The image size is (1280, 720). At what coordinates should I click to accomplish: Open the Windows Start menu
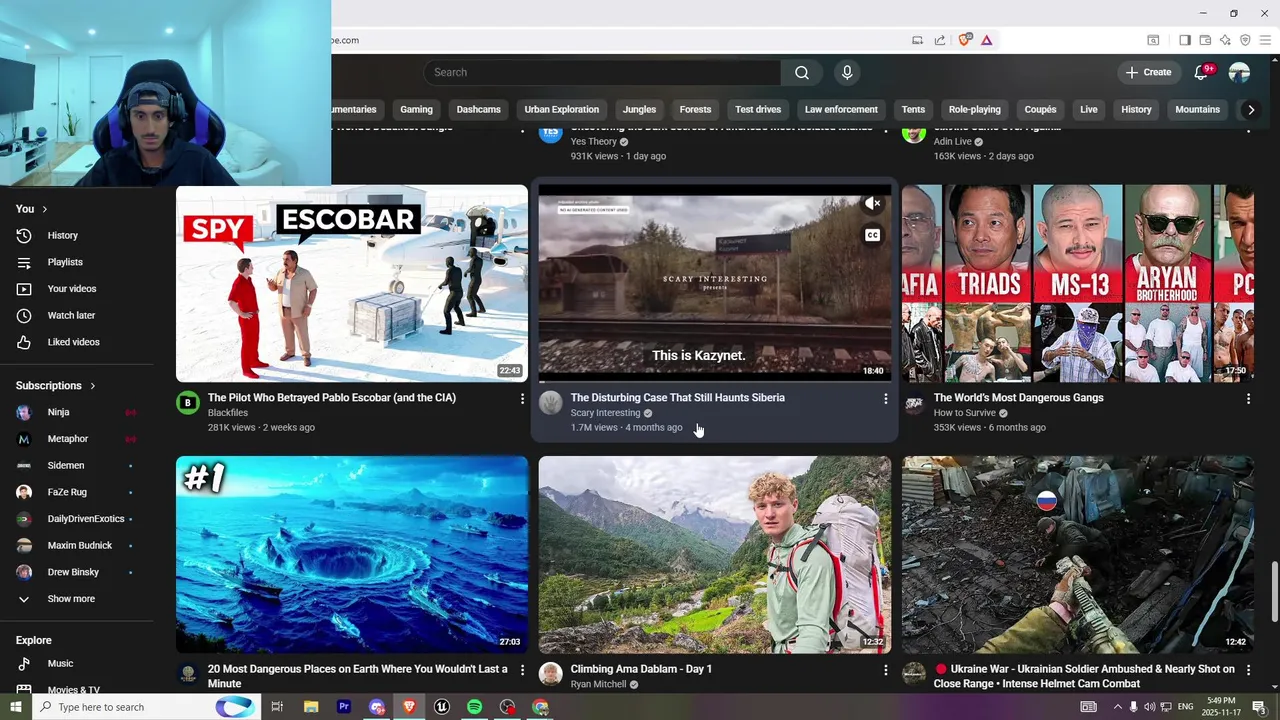[x=16, y=707]
